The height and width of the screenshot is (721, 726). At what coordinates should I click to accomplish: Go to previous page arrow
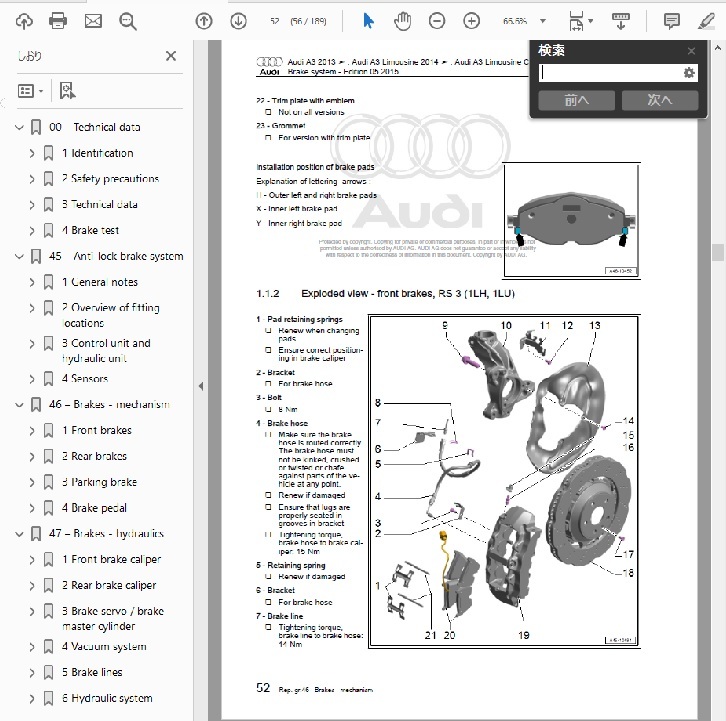pos(204,21)
